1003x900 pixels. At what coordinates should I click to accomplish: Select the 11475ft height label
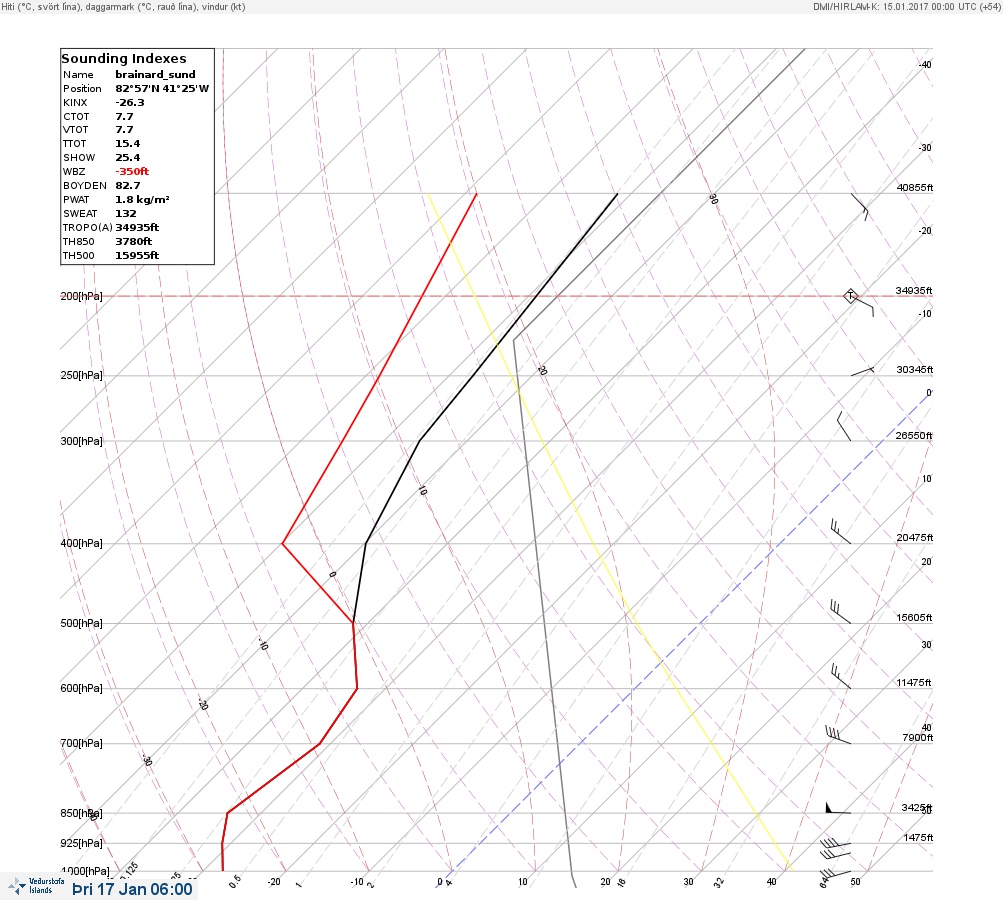(x=913, y=683)
